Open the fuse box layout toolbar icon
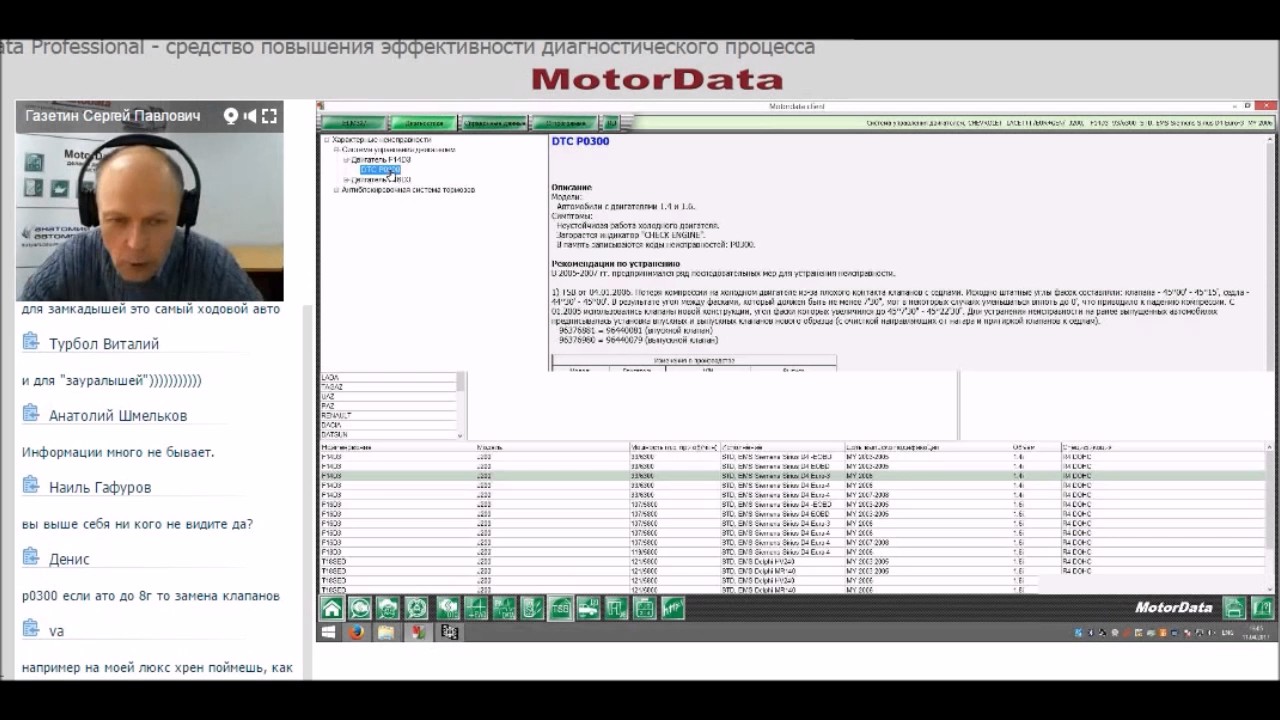Viewport: 1280px width, 720px height. point(617,607)
